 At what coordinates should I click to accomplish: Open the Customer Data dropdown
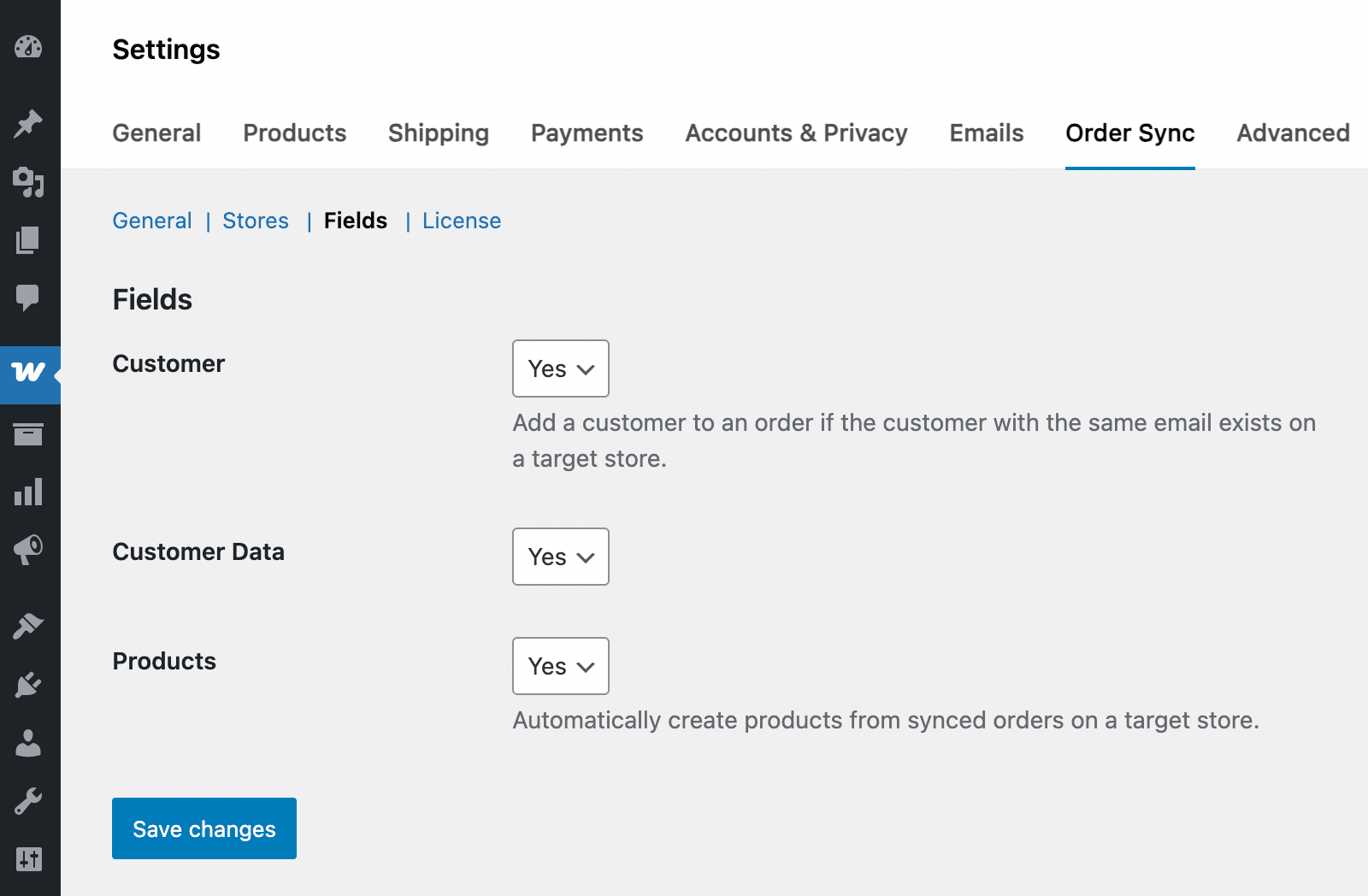(561, 557)
